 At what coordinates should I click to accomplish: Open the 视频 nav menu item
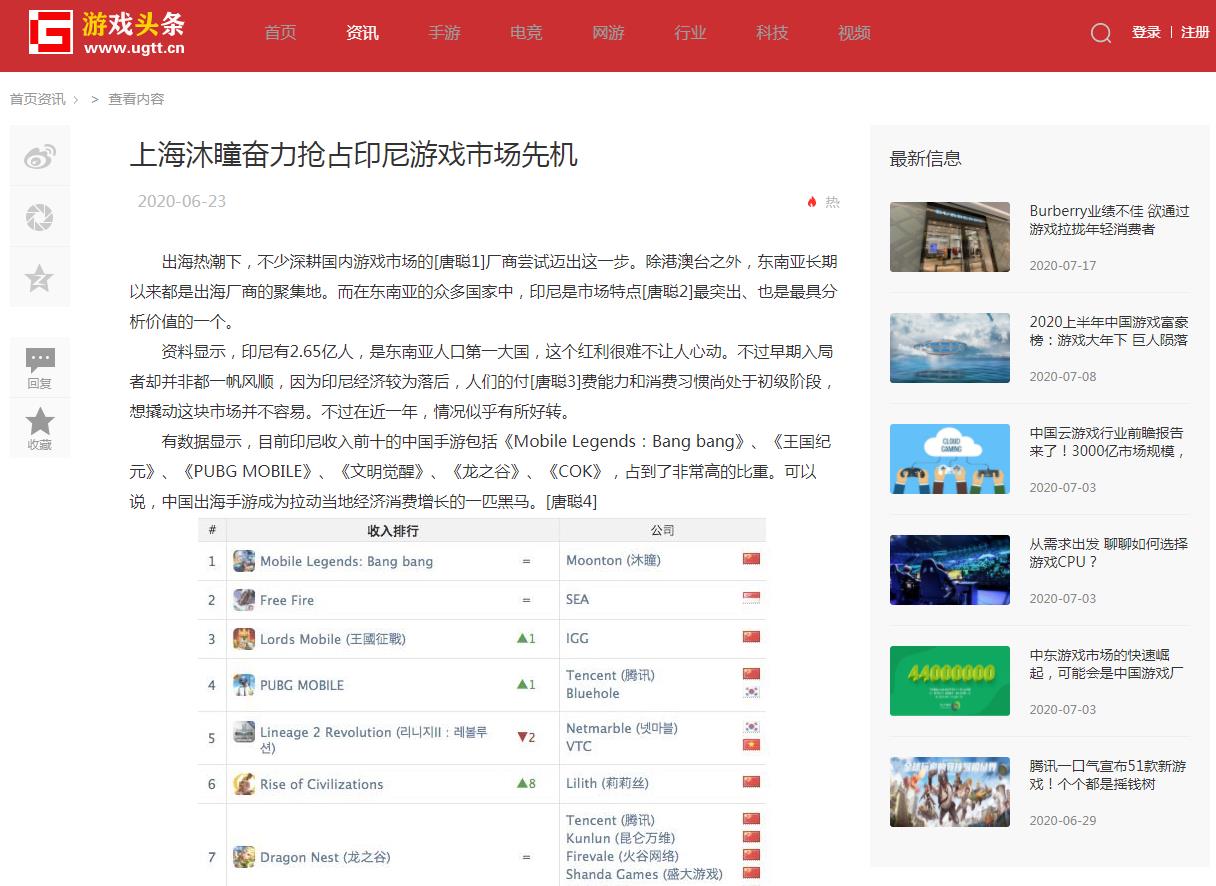(854, 33)
